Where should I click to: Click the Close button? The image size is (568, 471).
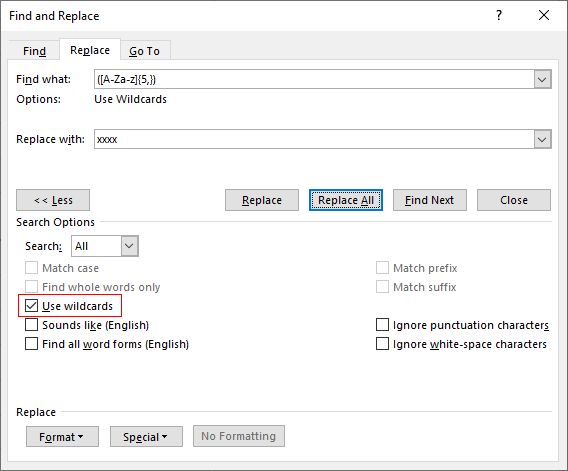pyautogui.click(x=514, y=200)
